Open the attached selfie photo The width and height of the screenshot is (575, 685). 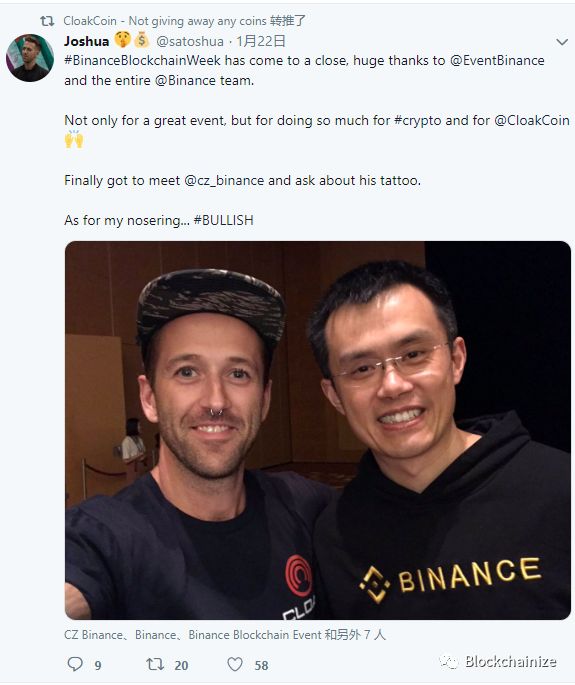pyautogui.click(x=318, y=430)
